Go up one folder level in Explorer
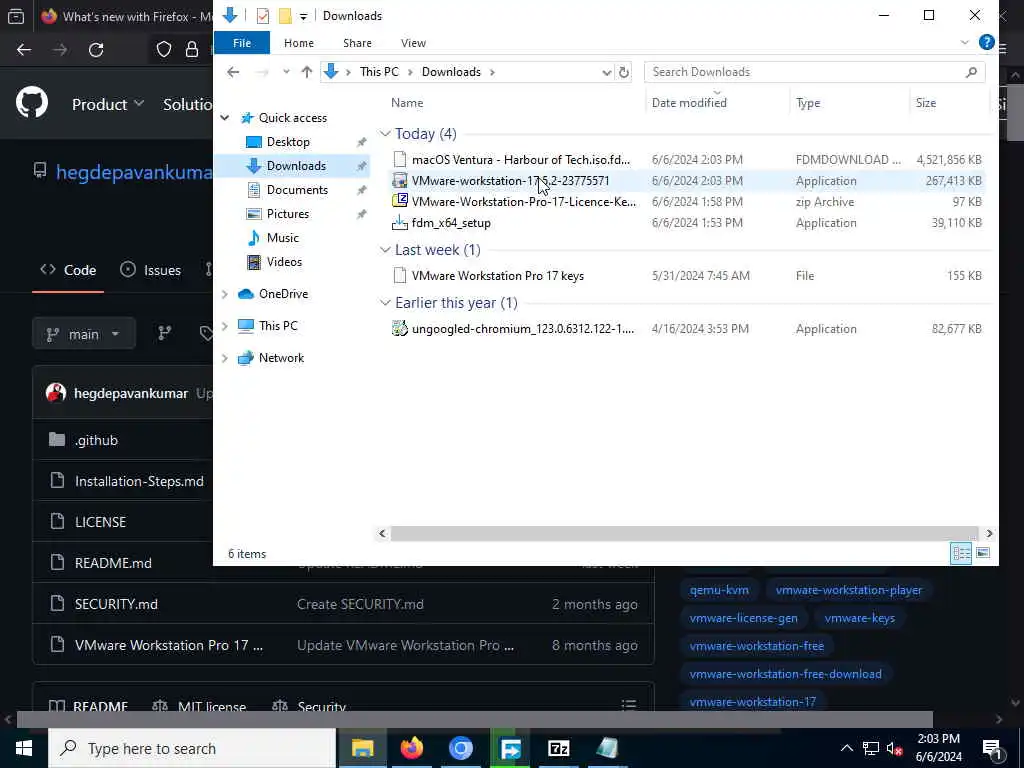The image size is (1024, 768). (x=306, y=72)
